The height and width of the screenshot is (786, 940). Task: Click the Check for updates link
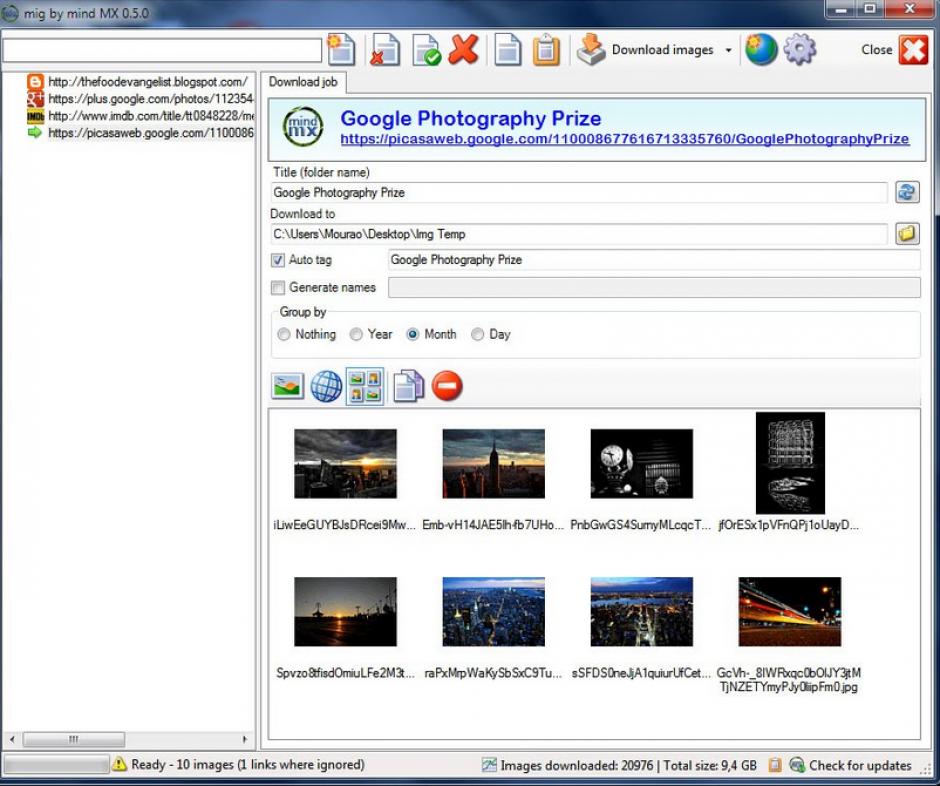860,765
